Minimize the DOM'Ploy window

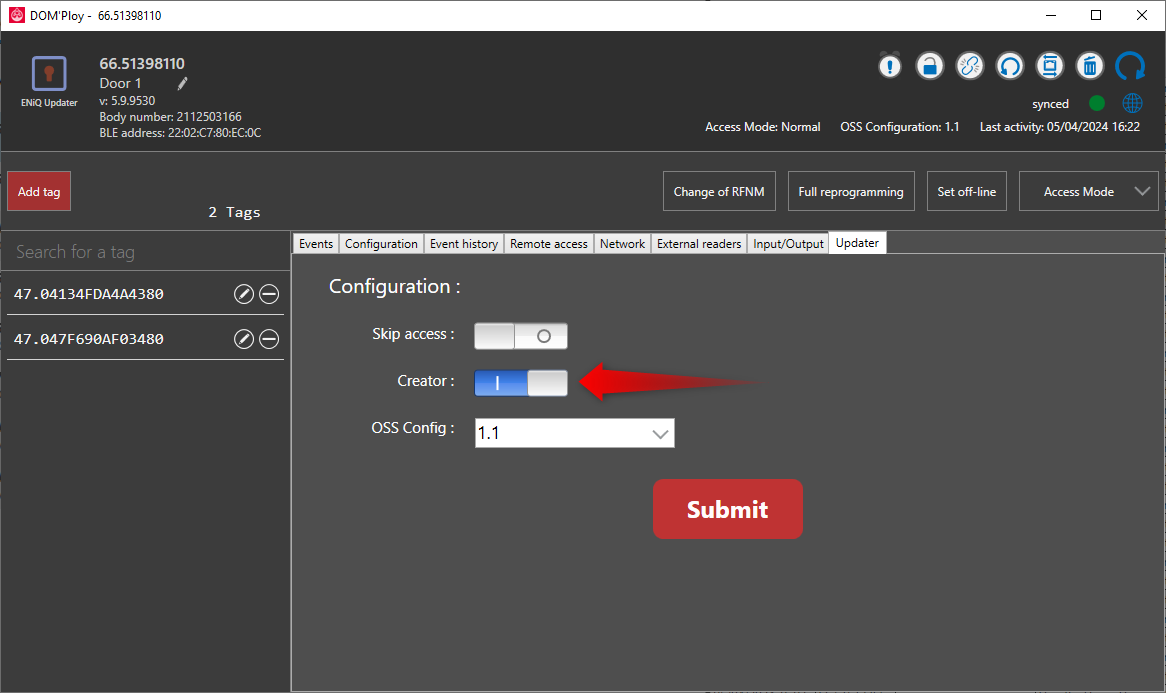tap(1051, 15)
